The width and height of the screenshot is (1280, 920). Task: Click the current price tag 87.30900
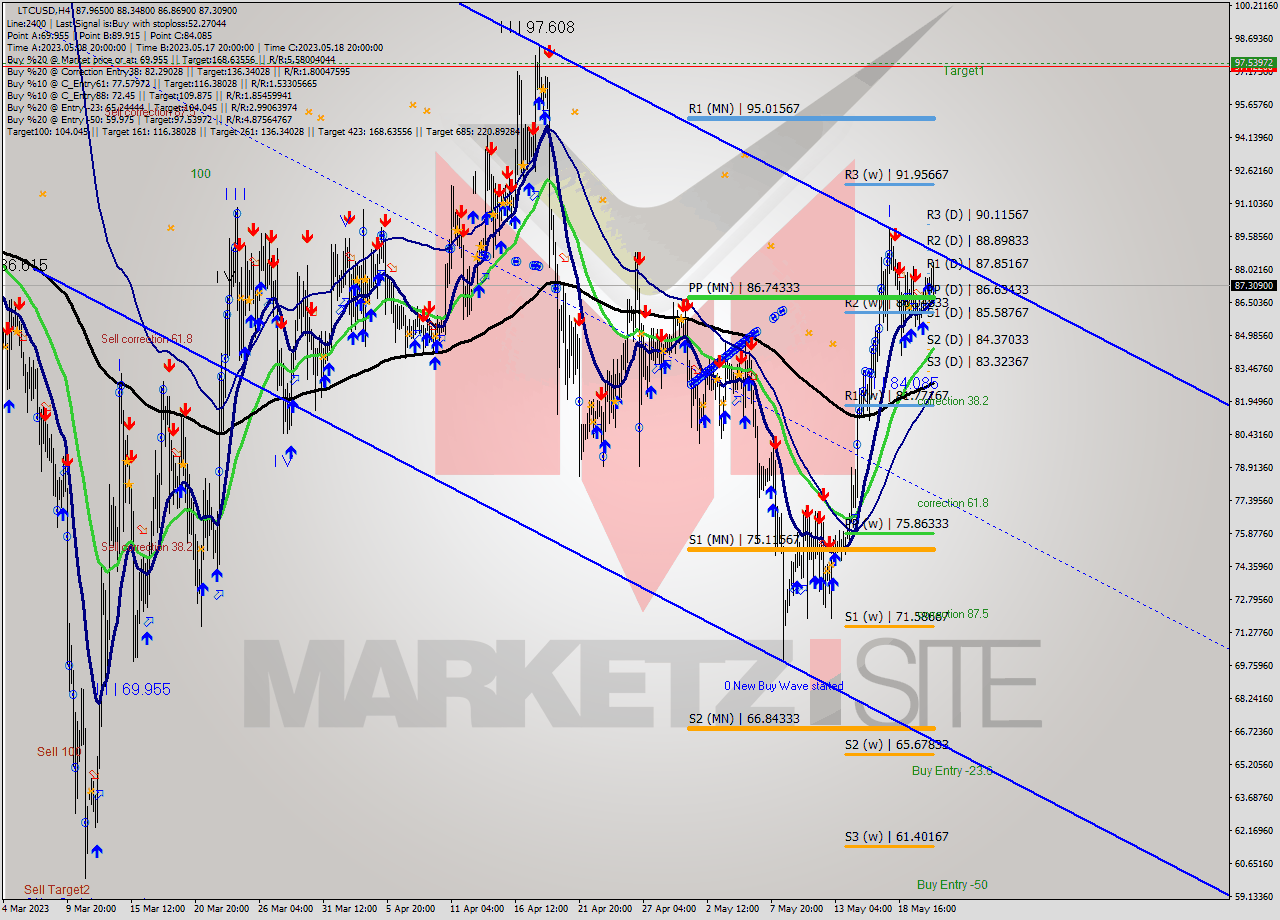[x=1253, y=286]
